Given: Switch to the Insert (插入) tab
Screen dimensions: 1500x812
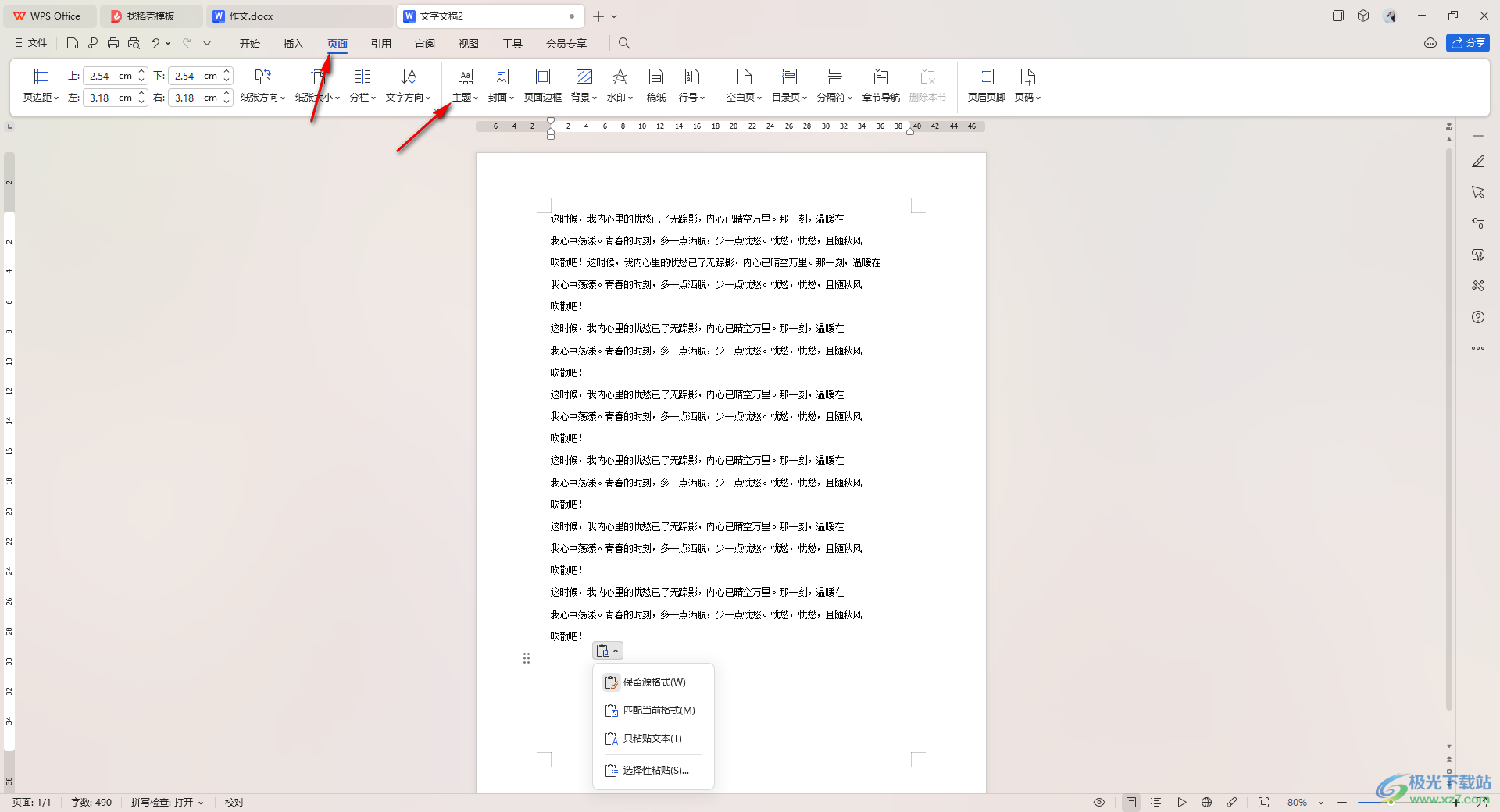Looking at the screenshot, I should point(294,44).
